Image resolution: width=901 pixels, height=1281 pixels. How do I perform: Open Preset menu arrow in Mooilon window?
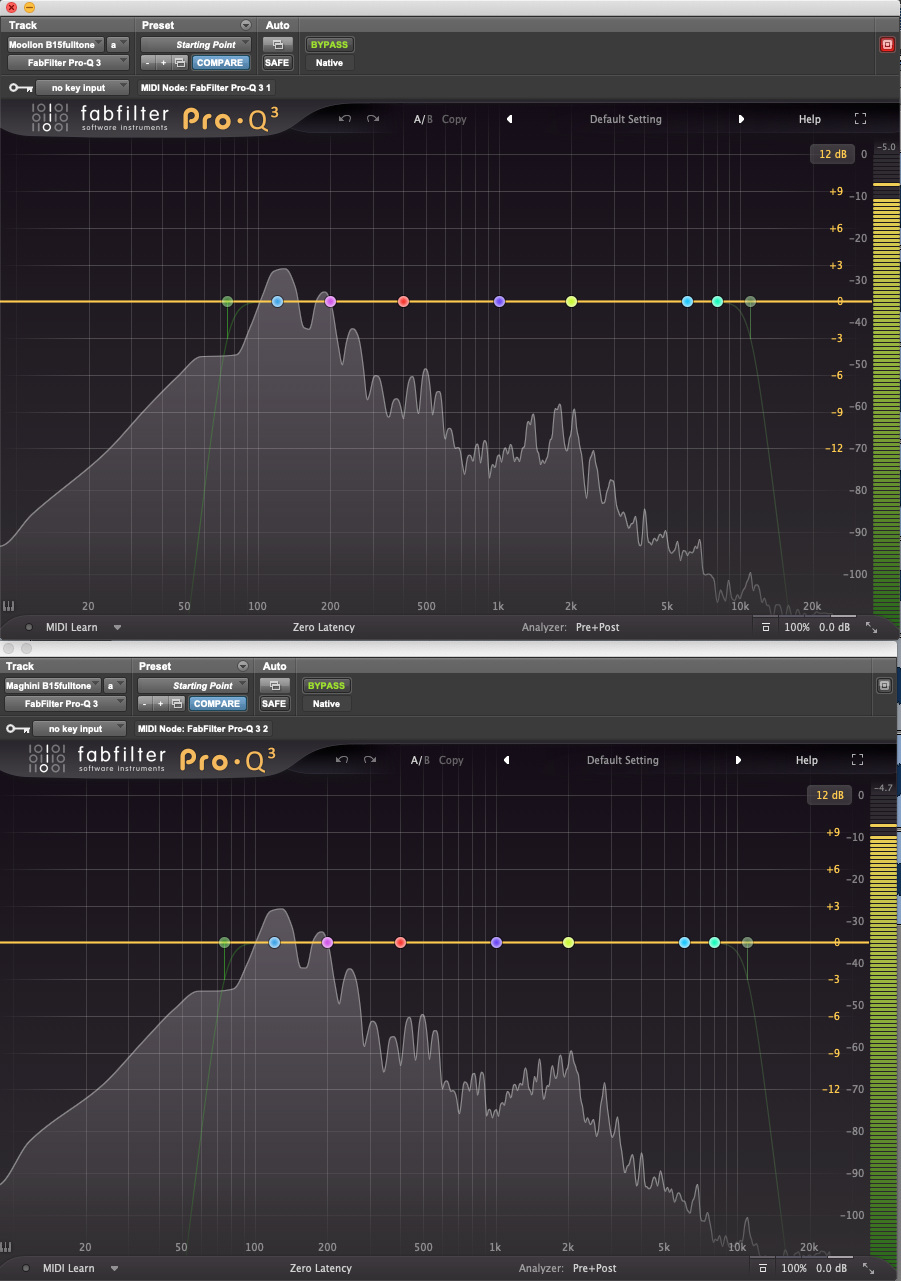pyautogui.click(x=246, y=25)
